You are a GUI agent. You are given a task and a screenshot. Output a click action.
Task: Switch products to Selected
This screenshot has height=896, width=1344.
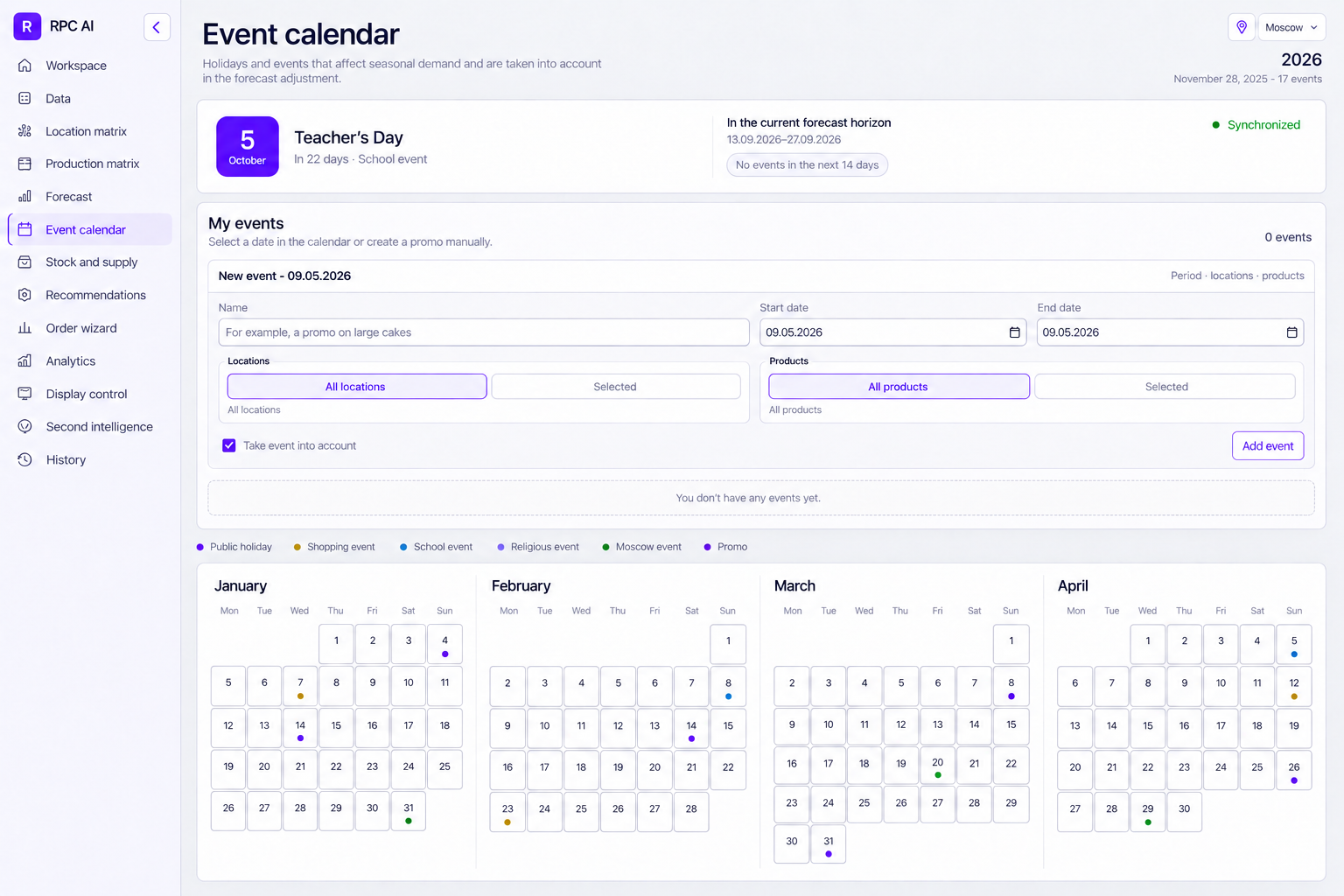(1165, 387)
